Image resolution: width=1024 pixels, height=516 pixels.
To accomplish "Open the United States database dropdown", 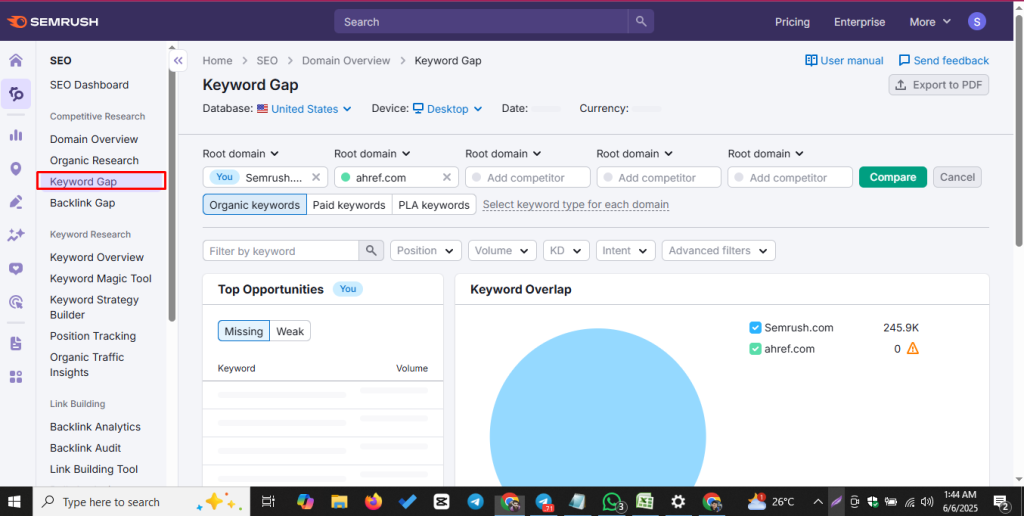I will point(304,109).
